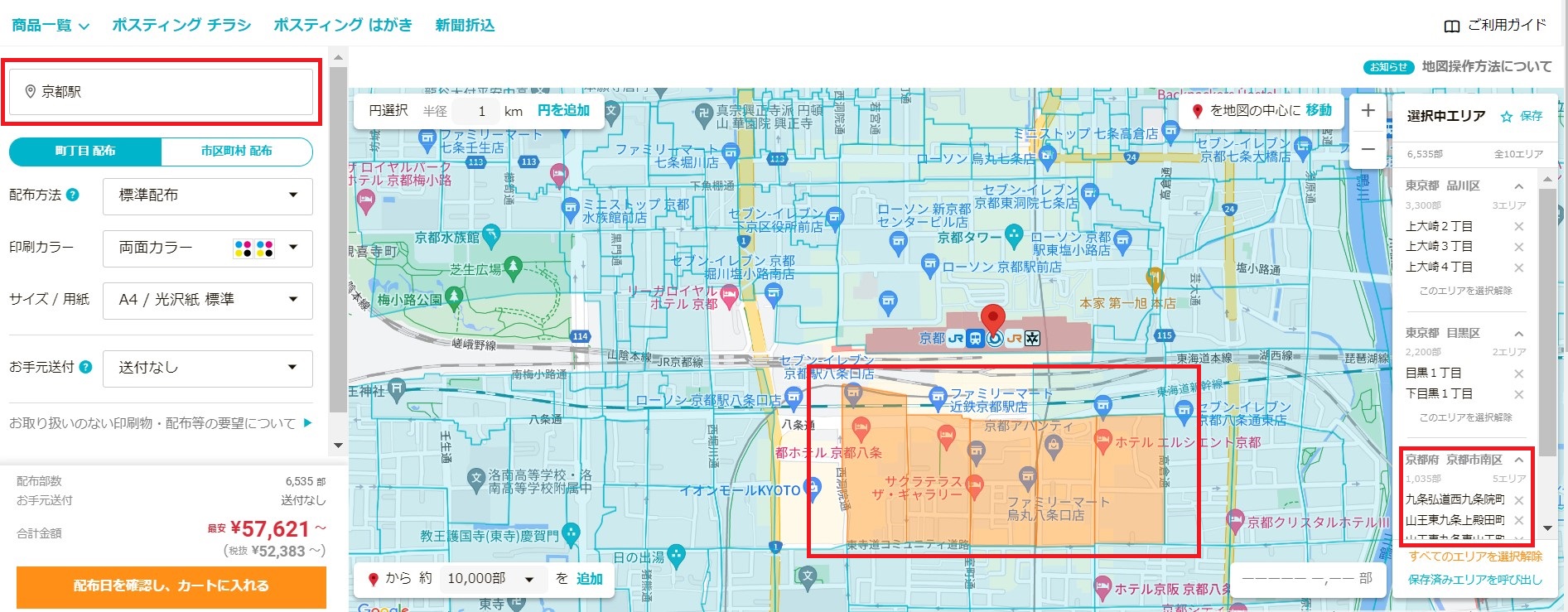Remove 上大崎４丁目 with its X icon
Viewport: 1568px width, 612px height.
(1519, 267)
